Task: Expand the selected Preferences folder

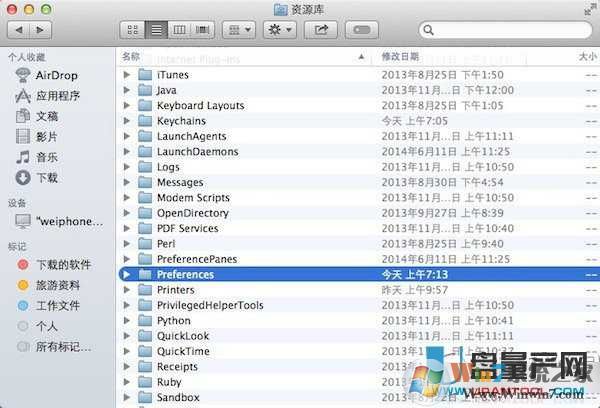Action: 127,274
